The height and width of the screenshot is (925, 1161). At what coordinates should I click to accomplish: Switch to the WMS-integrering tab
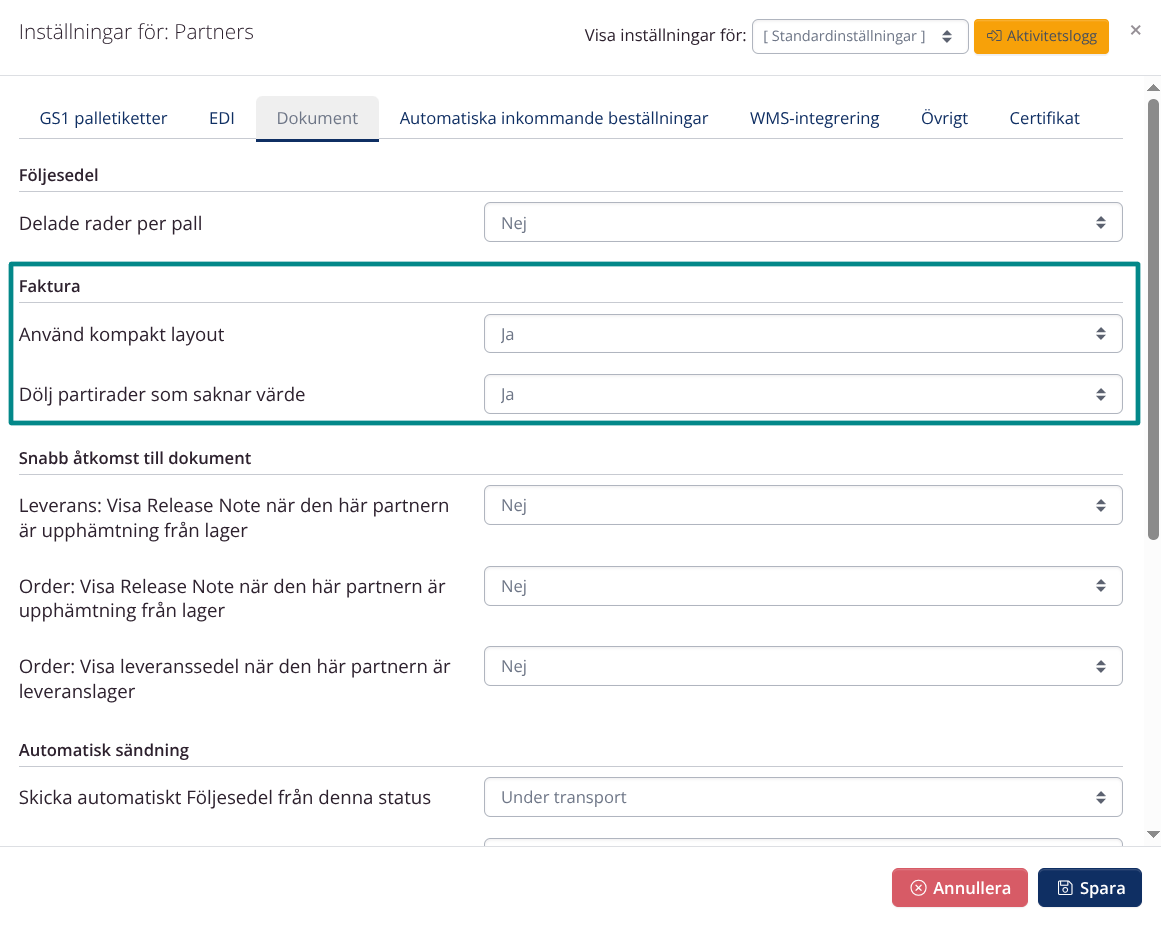click(814, 118)
